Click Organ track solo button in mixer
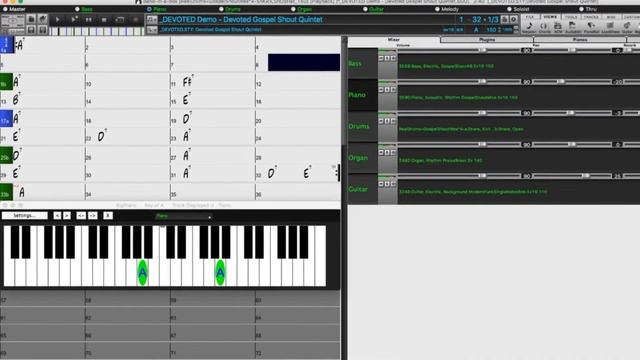640x360 pixels. [387, 153]
